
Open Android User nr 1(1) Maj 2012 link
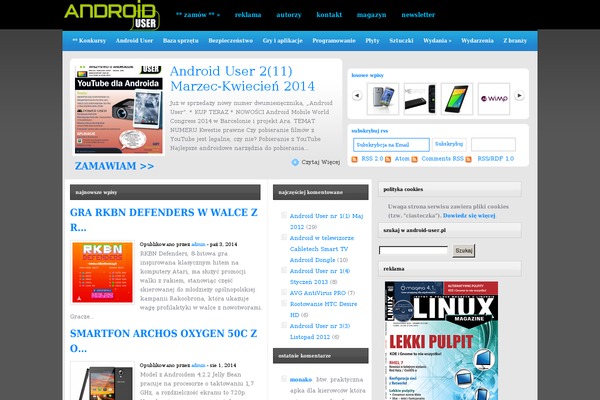(x=326, y=221)
